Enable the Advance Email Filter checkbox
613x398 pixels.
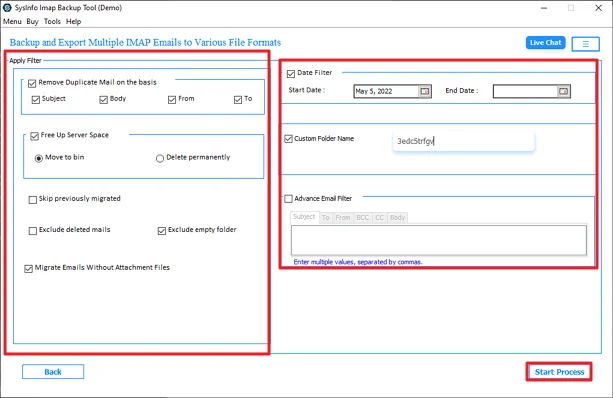(289, 199)
